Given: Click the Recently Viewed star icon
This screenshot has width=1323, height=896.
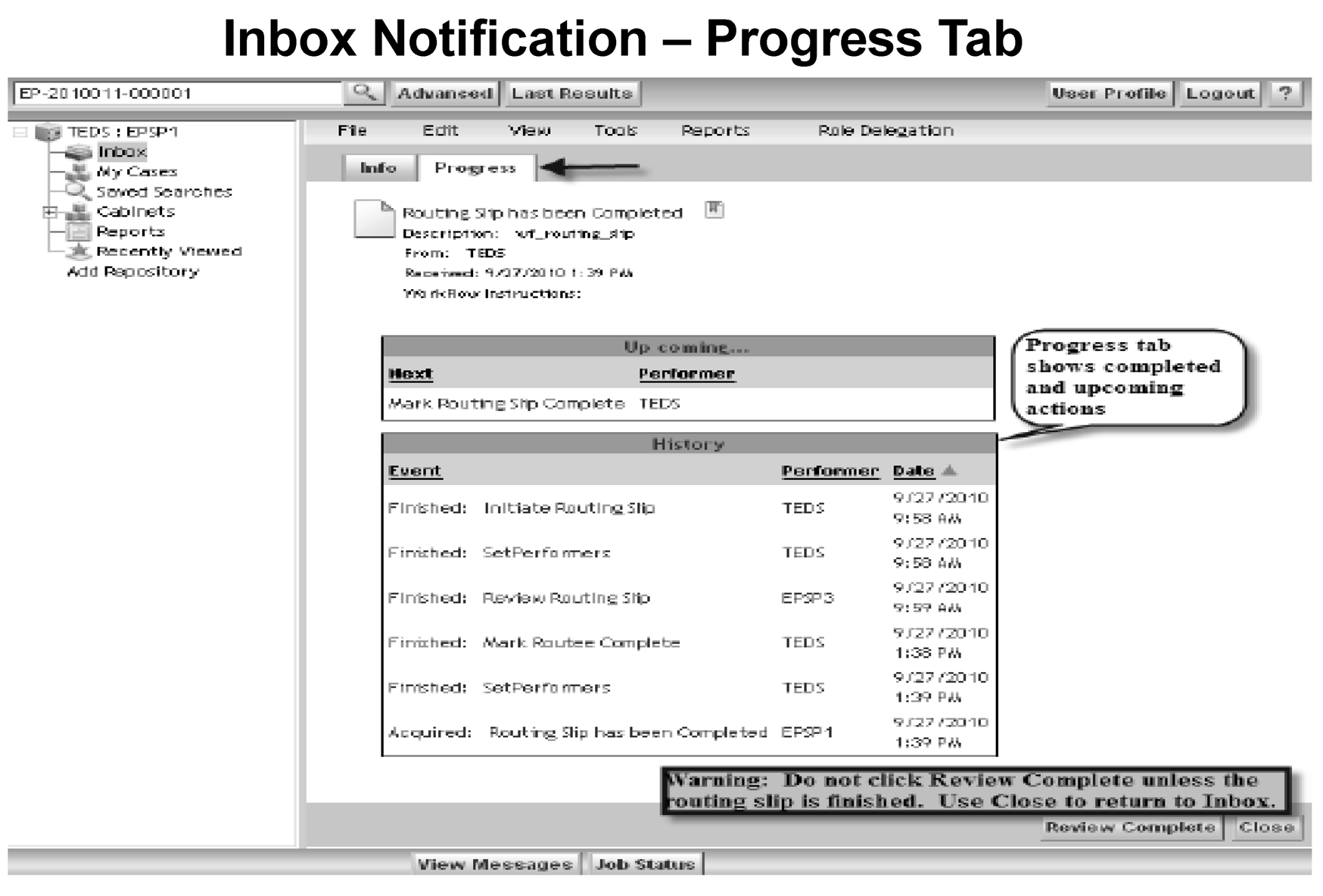Looking at the screenshot, I should (x=78, y=251).
